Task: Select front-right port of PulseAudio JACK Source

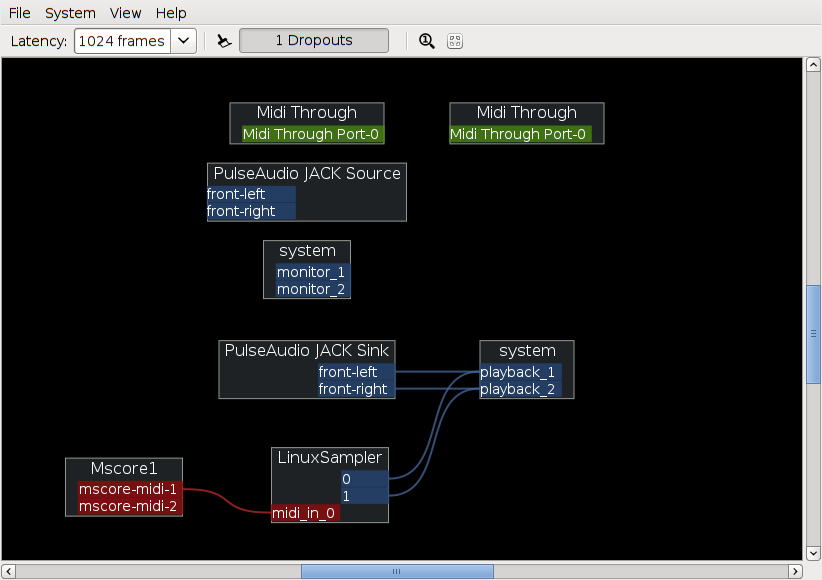Action: [252, 211]
